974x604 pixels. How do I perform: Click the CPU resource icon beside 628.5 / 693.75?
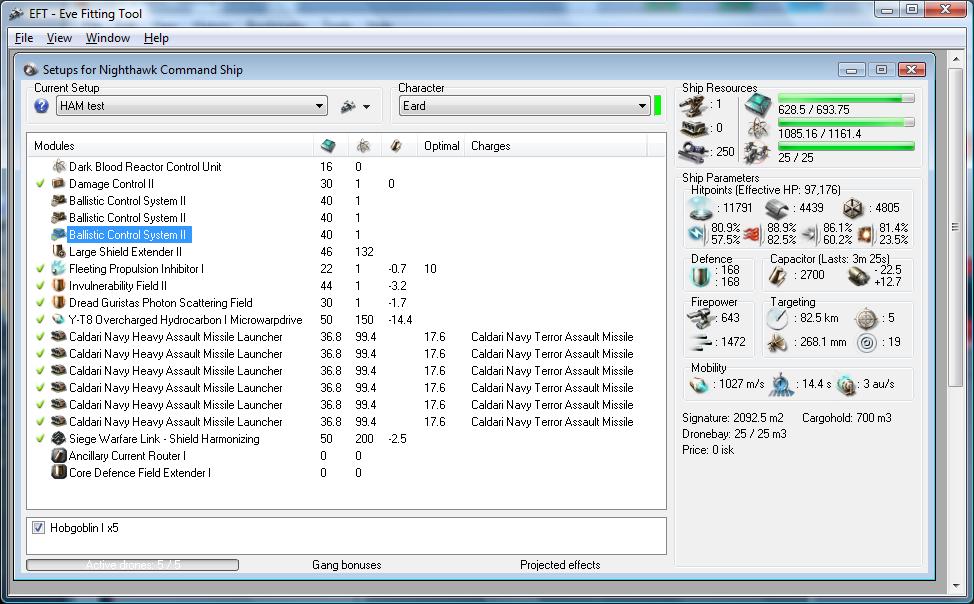click(758, 105)
